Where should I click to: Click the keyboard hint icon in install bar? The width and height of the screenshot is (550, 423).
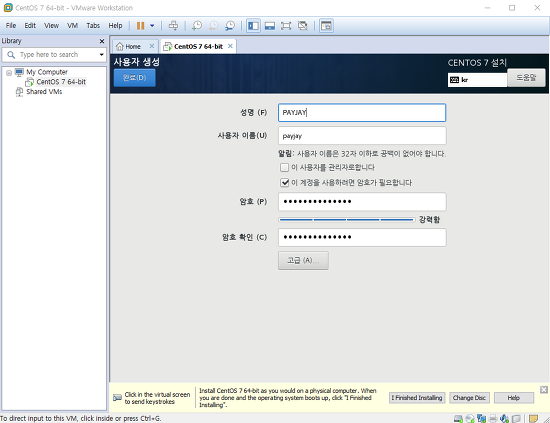[117, 398]
